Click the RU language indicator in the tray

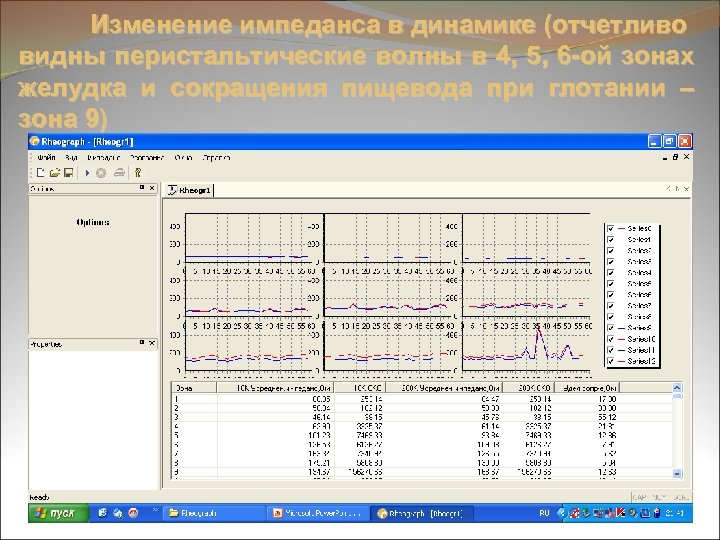pyautogui.click(x=544, y=513)
